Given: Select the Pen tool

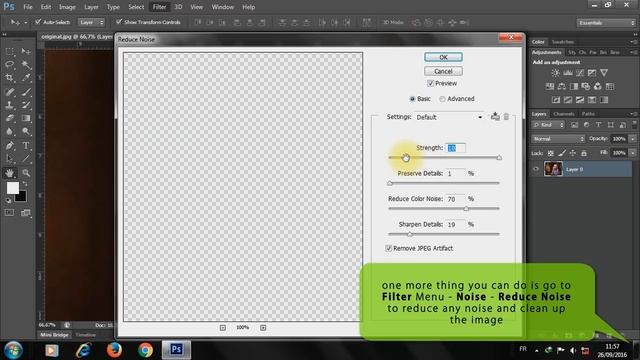Looking at the screenshot, I should pos(9,146).
